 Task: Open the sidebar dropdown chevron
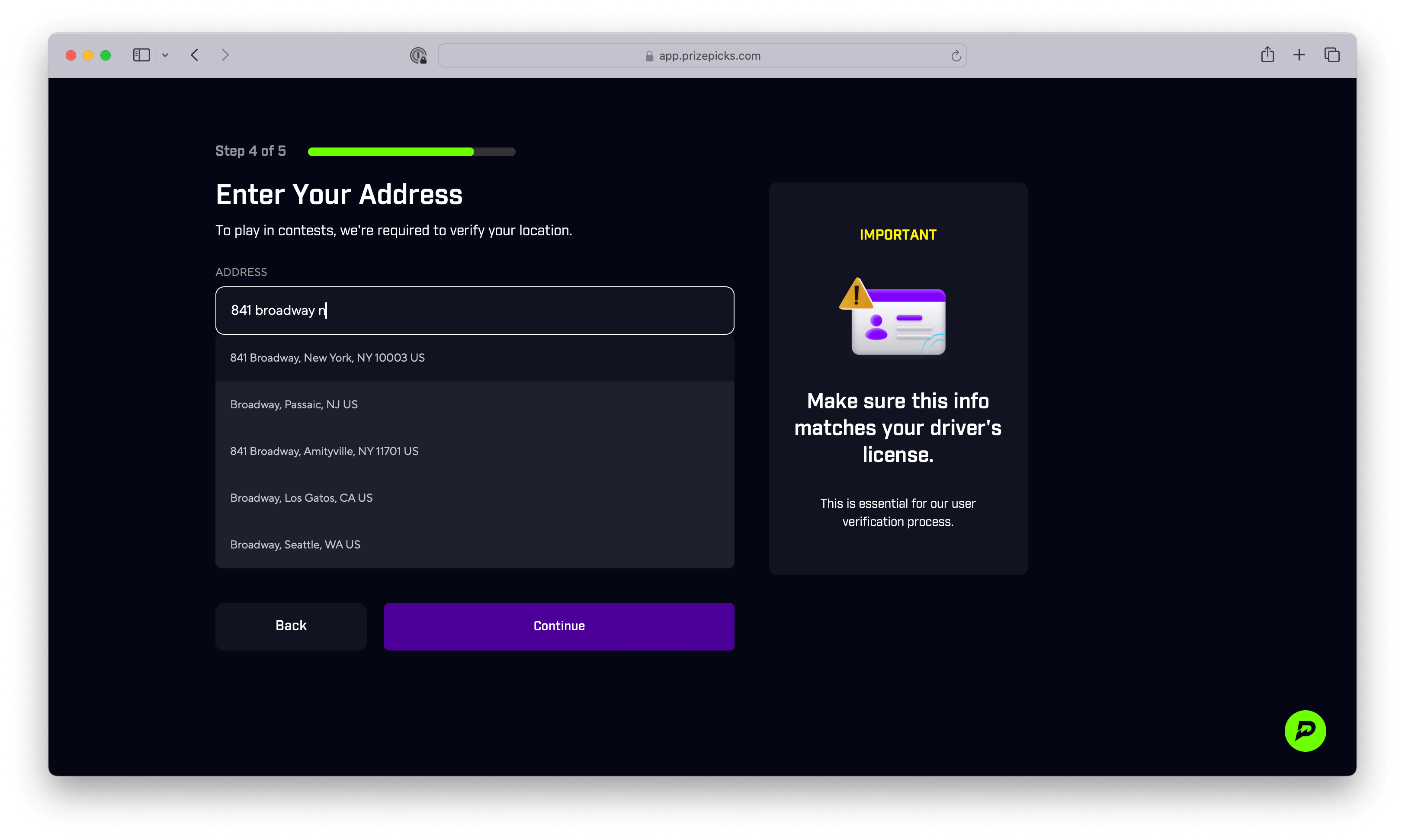165,55
